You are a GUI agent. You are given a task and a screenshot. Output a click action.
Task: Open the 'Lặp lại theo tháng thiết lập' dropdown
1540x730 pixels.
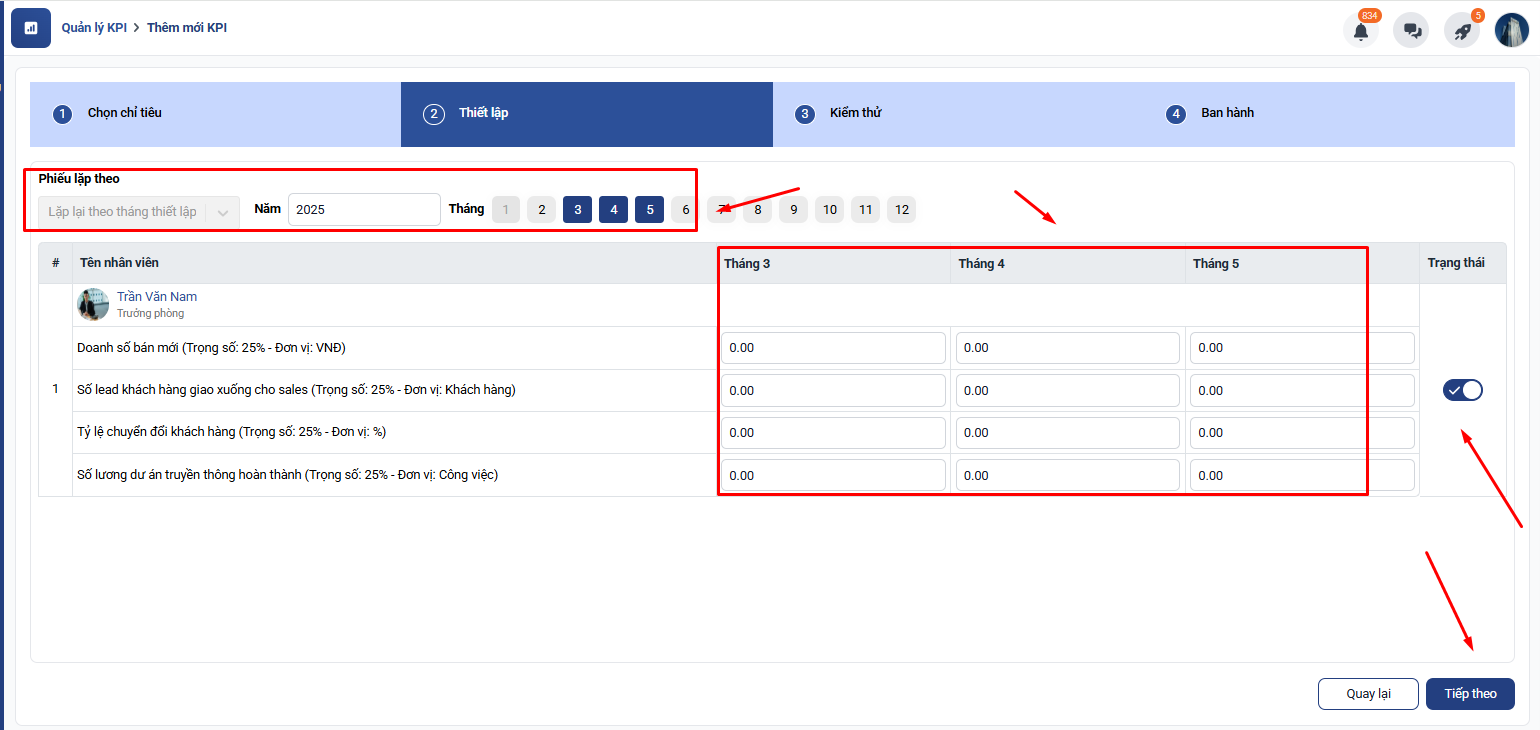[123, 212]
